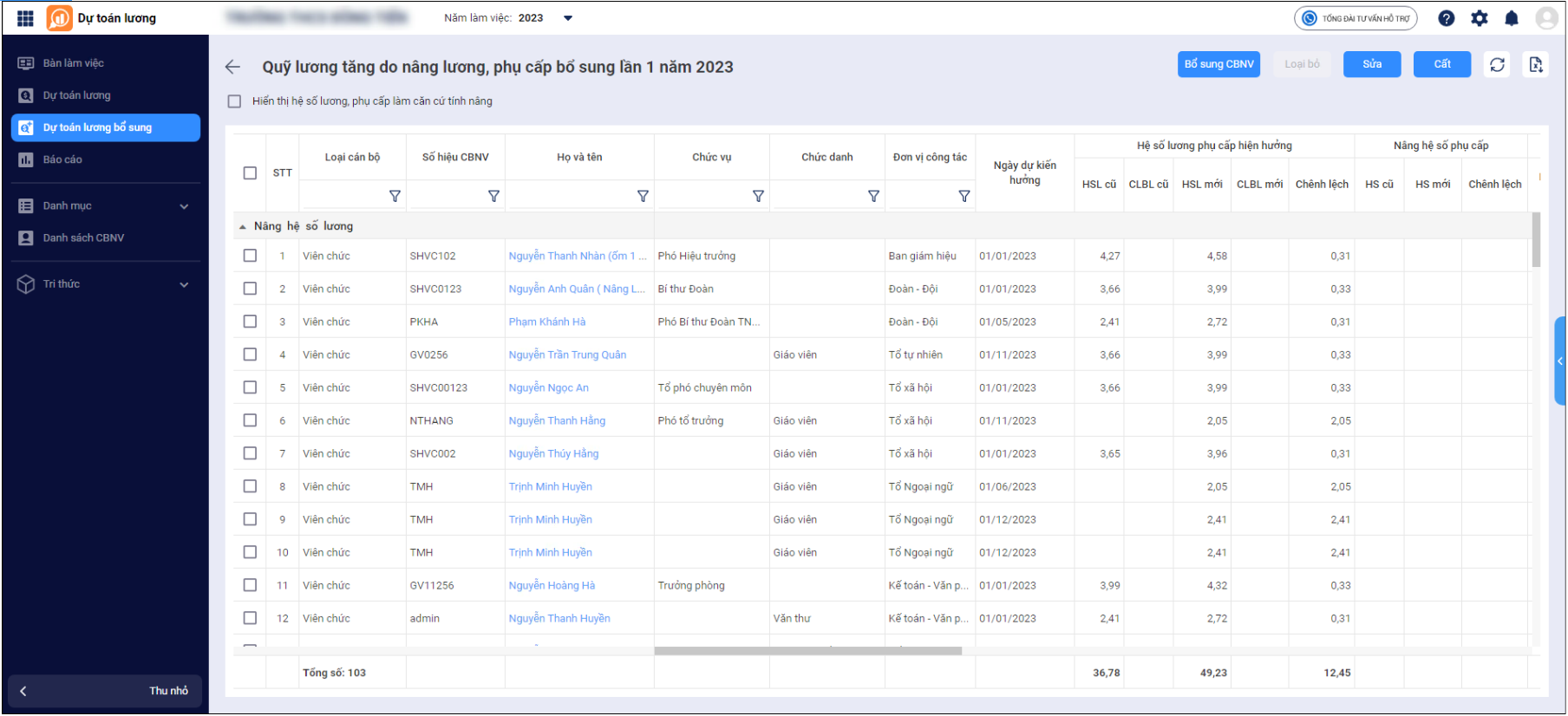This screenshot has height=716, width=1568.
Task: Click the Báo cáo sidebar icon
Action: click(x=26, y=159)
